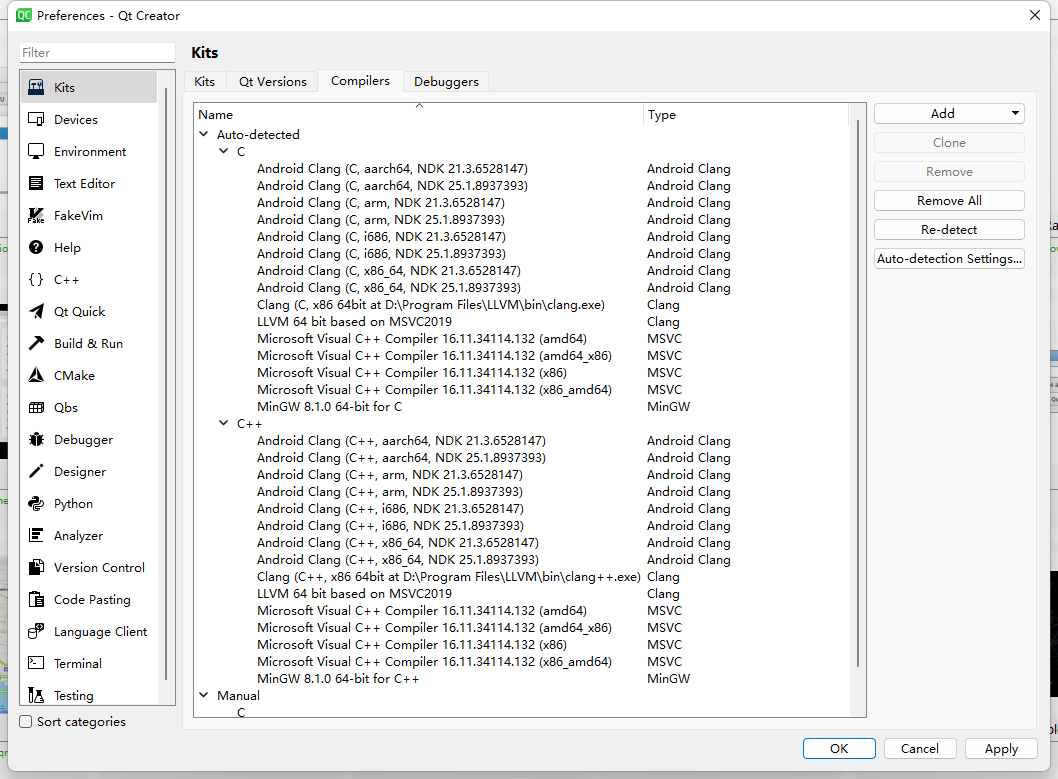
Task: Open the Devices category icon
Action: (36, 119)
